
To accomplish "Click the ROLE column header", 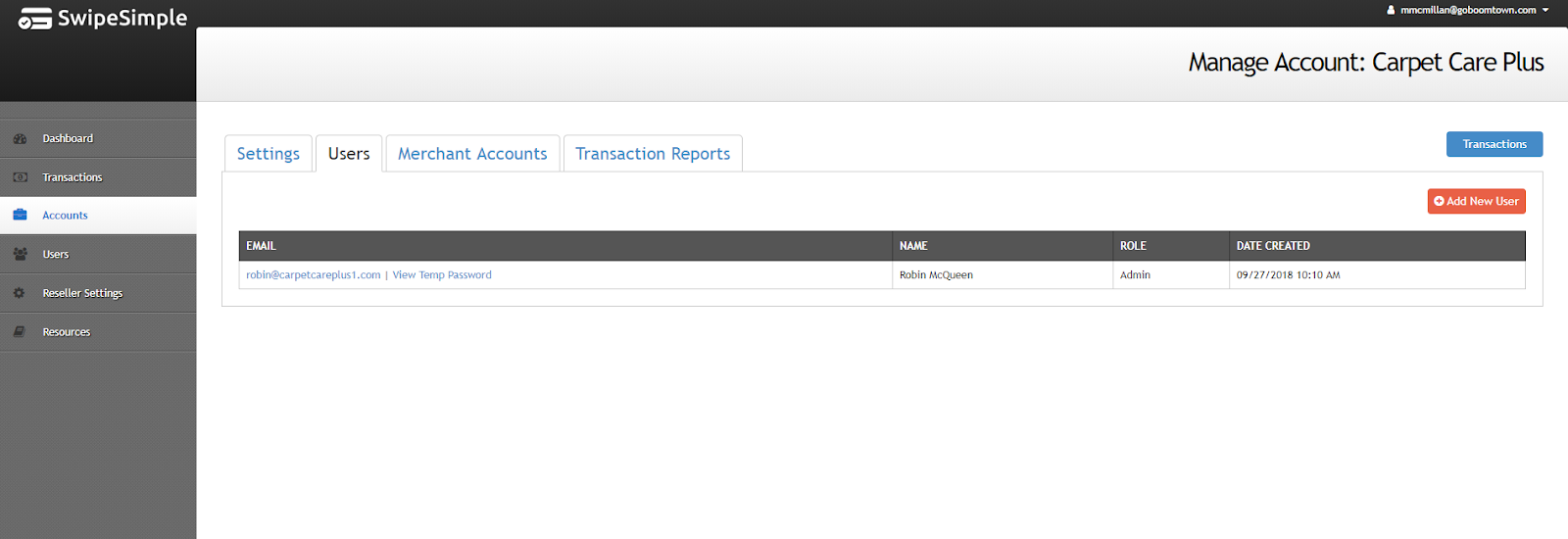I will [x=1171, y=246].
